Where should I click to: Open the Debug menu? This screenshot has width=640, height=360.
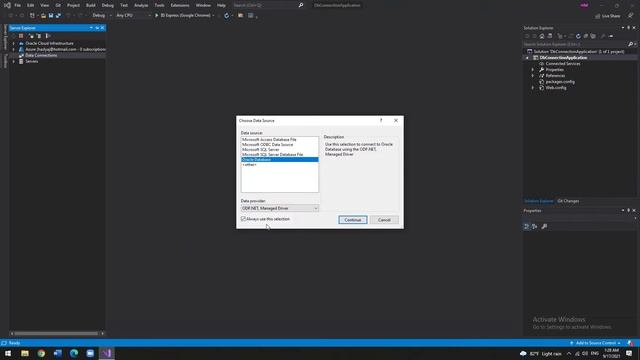point(108,5)
